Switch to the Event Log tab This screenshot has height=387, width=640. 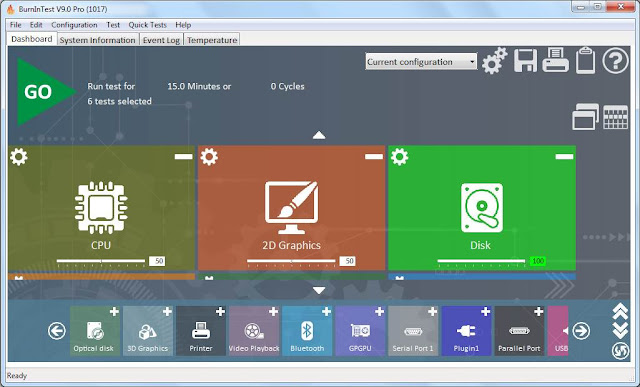pos(161,40)
